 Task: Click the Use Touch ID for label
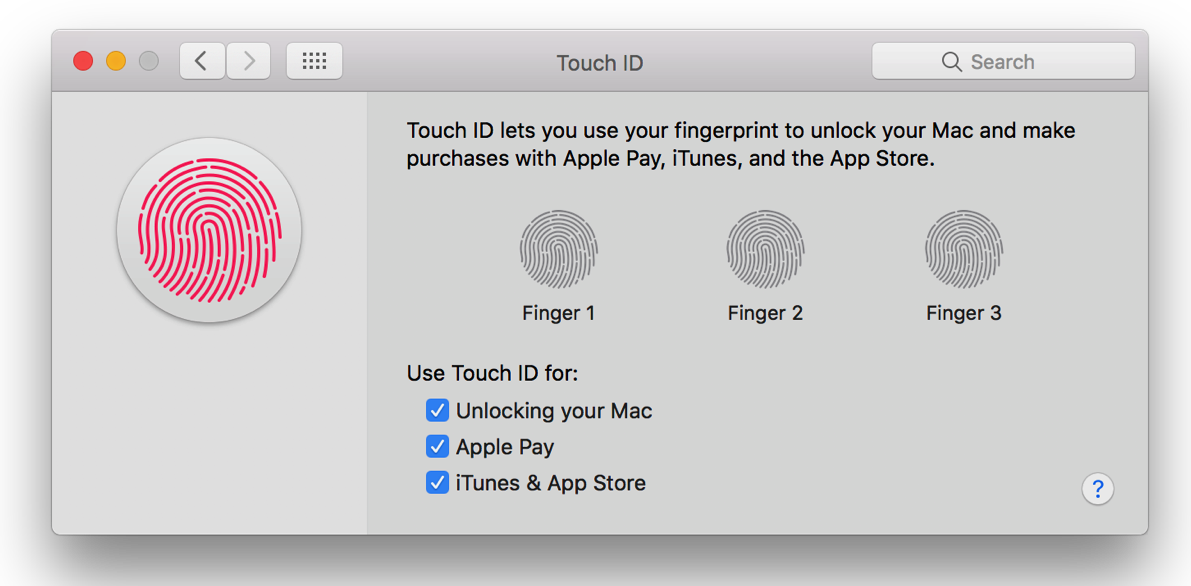(492, 372)
